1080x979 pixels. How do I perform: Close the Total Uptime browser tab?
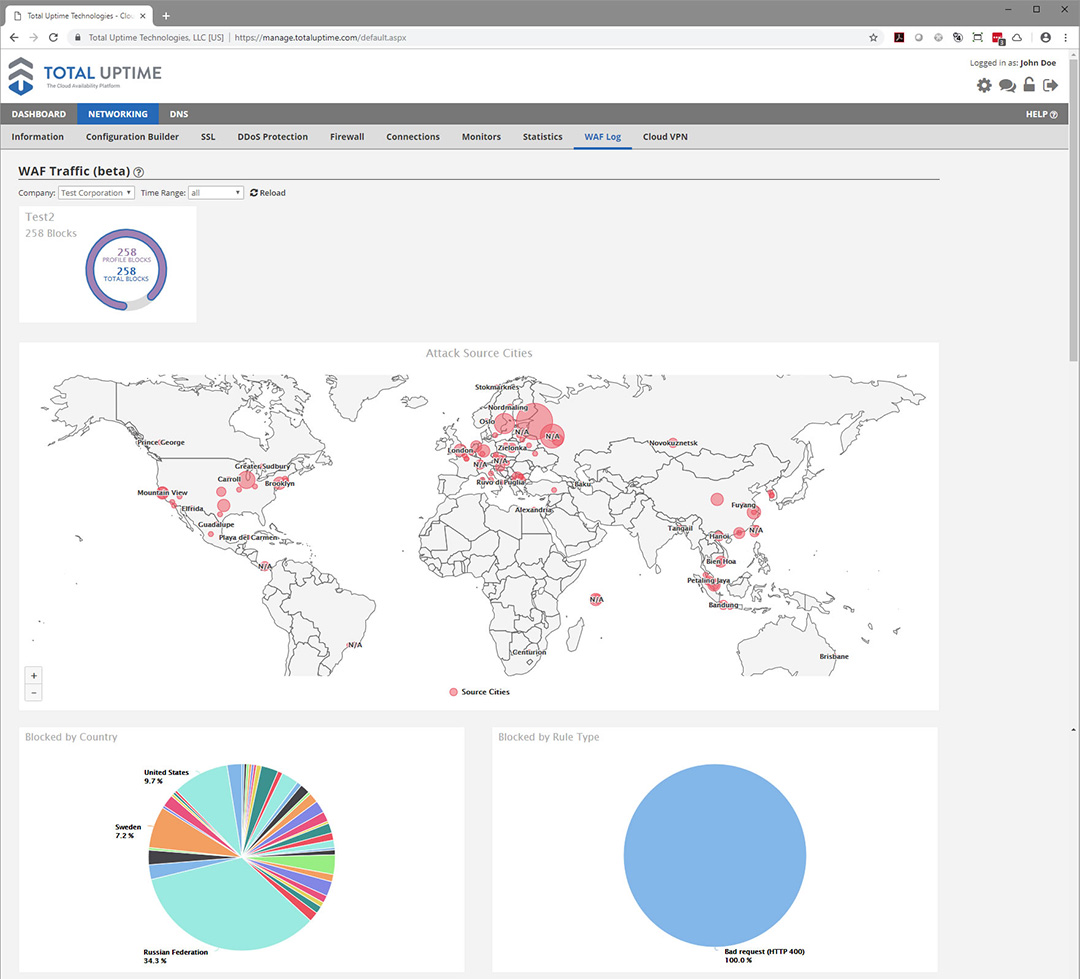pyautogui.click(x=143, y=15)
